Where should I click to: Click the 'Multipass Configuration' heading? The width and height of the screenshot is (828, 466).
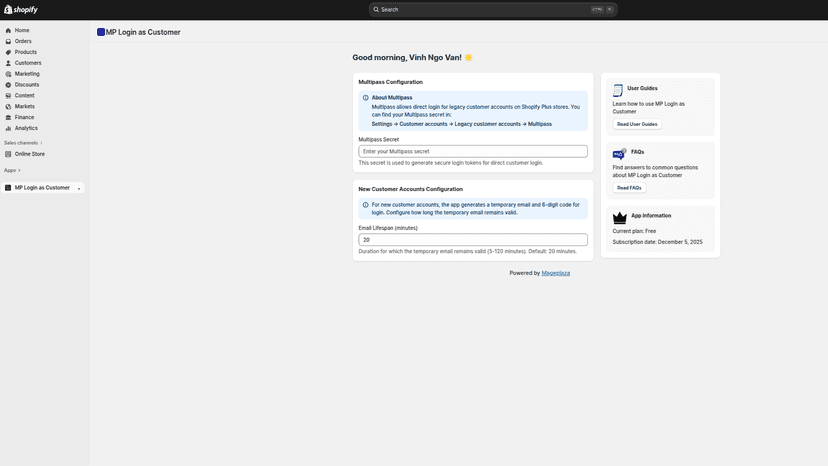click(390, 82)
